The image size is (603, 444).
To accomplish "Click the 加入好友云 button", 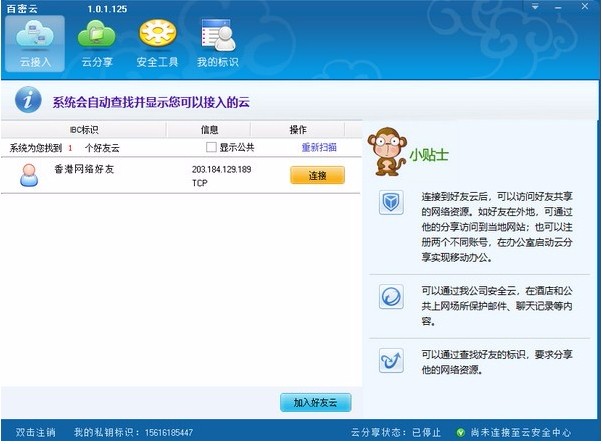I will click(315, 402).
